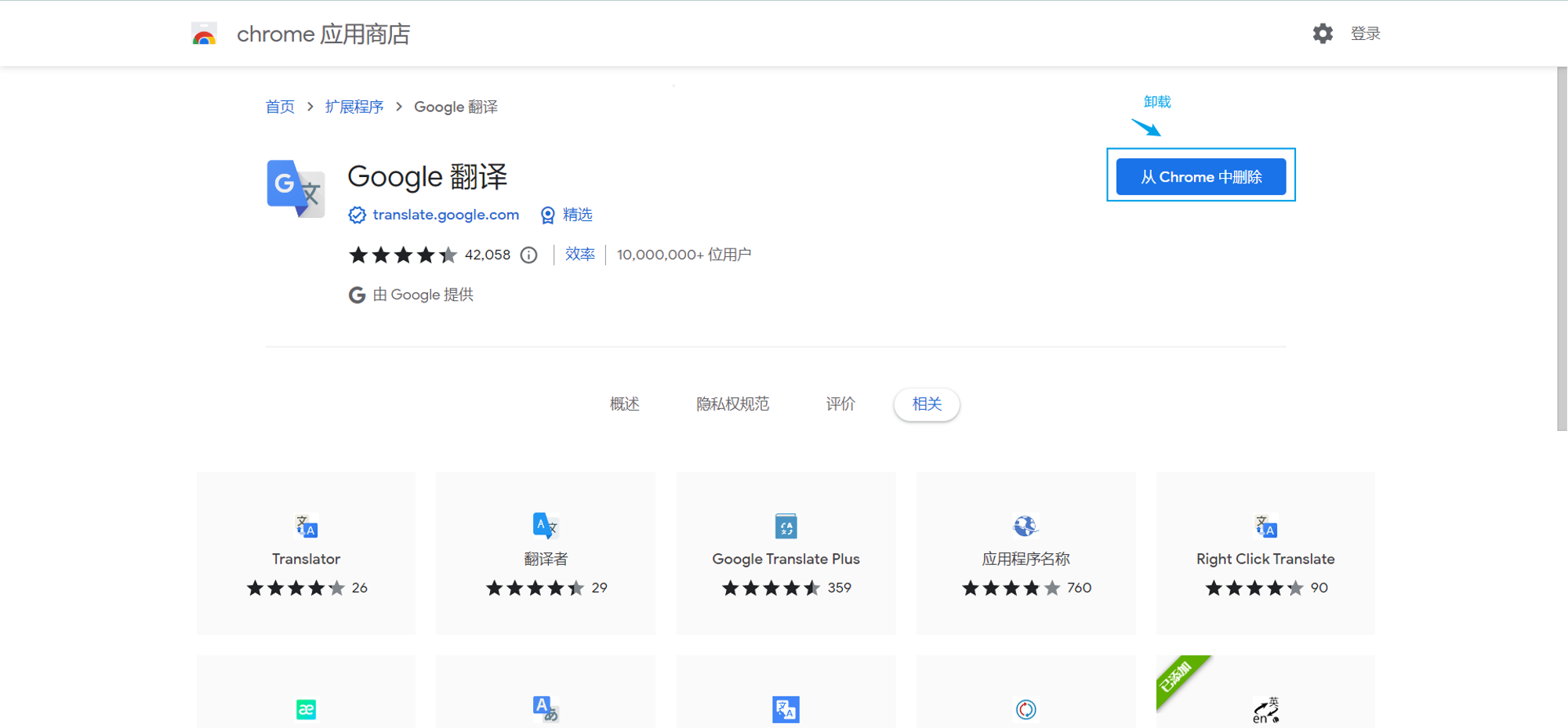The height and width of the screenshot is (728, 1568).
Task: Click the Translator extension icon
Action: pyautogui.click(x=306, y=526)
